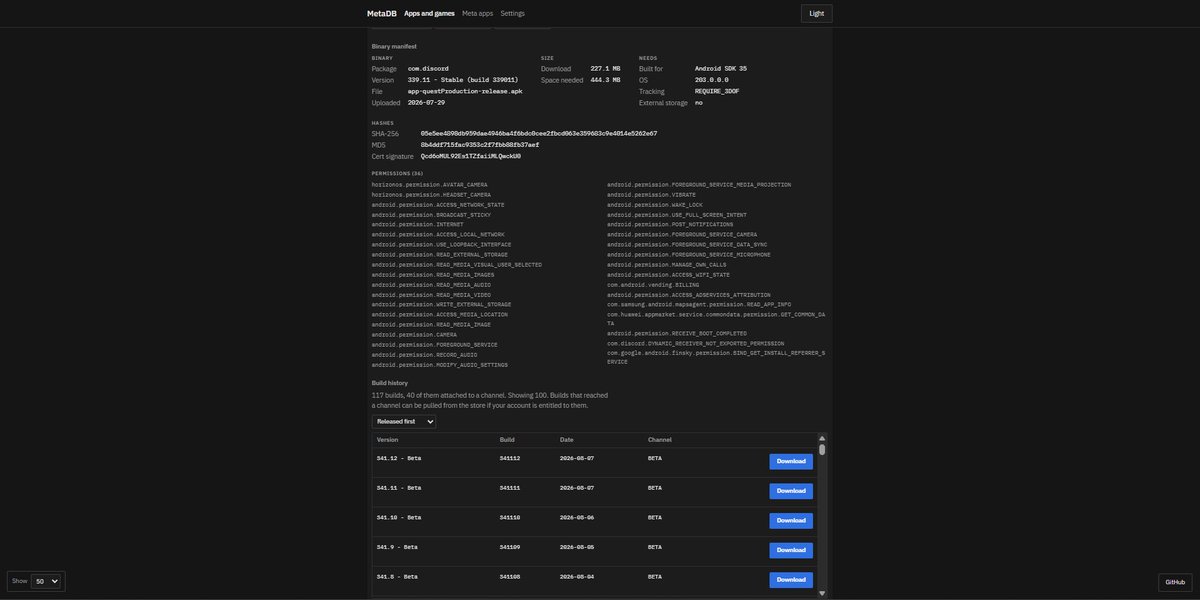This screenshot has height=600, width=1200.
Task: Click the horizonos.permission.AVATAR_CAMERA entry
Action: tap(430, 185)
